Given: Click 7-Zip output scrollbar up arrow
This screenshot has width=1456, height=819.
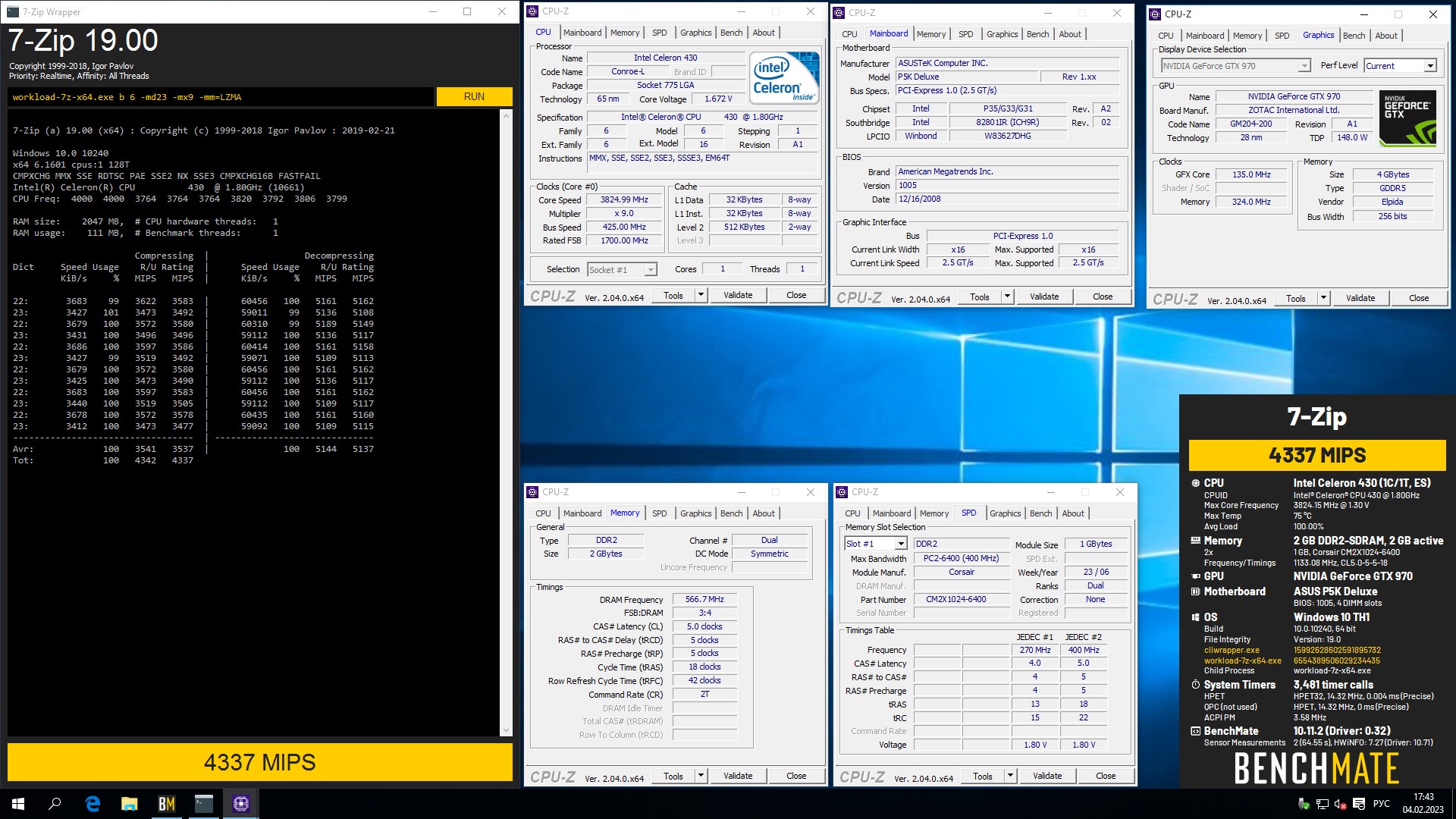Looking at the screenshot, I should [506, 115].
